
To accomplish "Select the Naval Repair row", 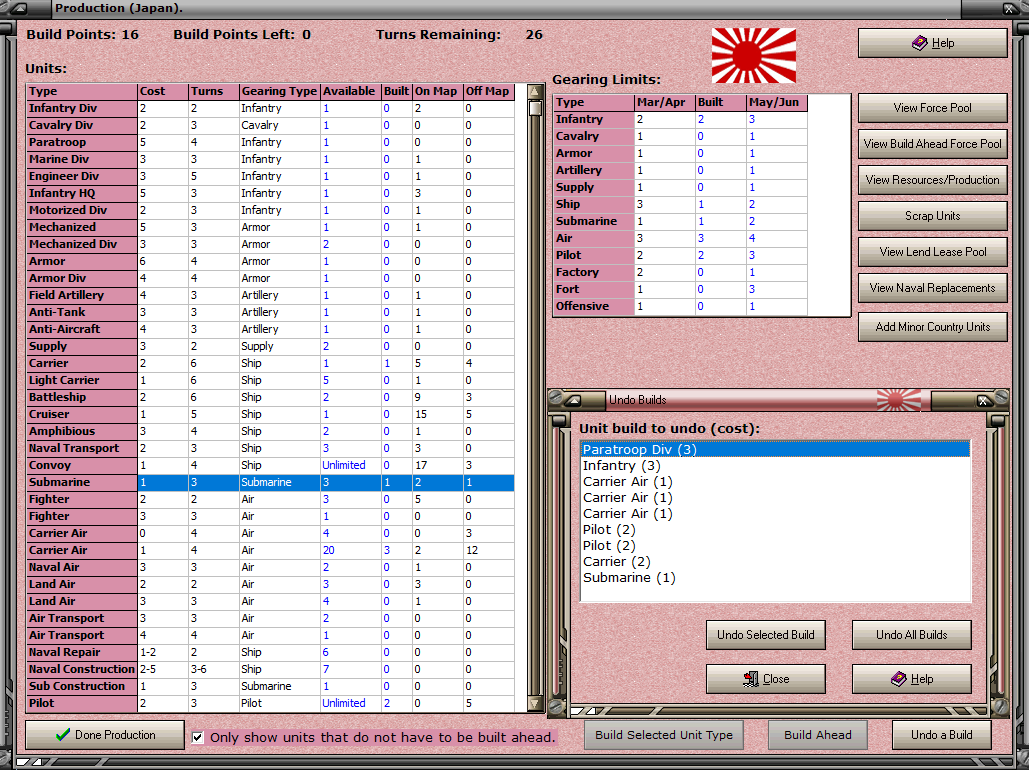I will 270,652.
